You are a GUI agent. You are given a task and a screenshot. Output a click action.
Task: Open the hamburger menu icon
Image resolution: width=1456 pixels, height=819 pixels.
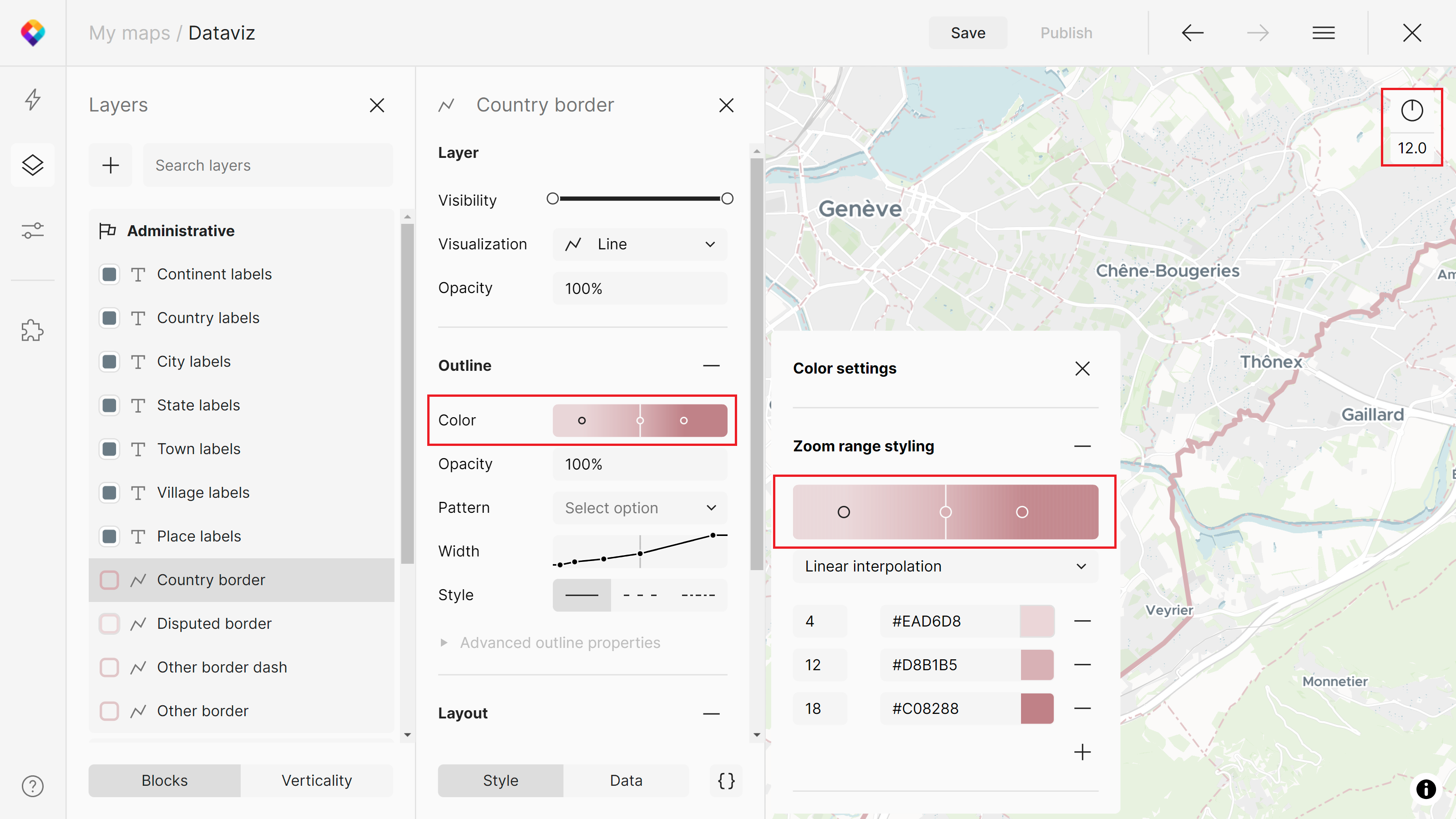point(1323,33)
